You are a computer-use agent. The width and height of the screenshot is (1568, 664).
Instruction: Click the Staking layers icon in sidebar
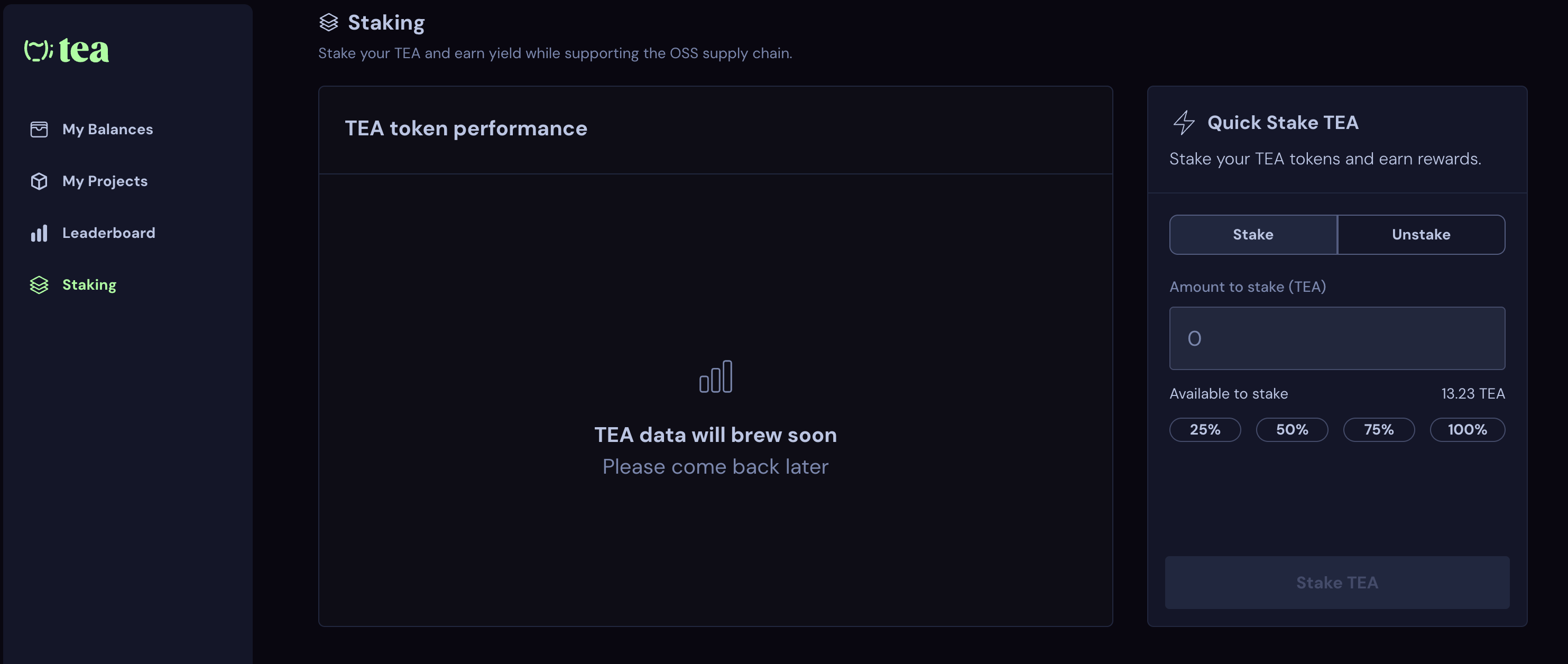tap(39, 284)
